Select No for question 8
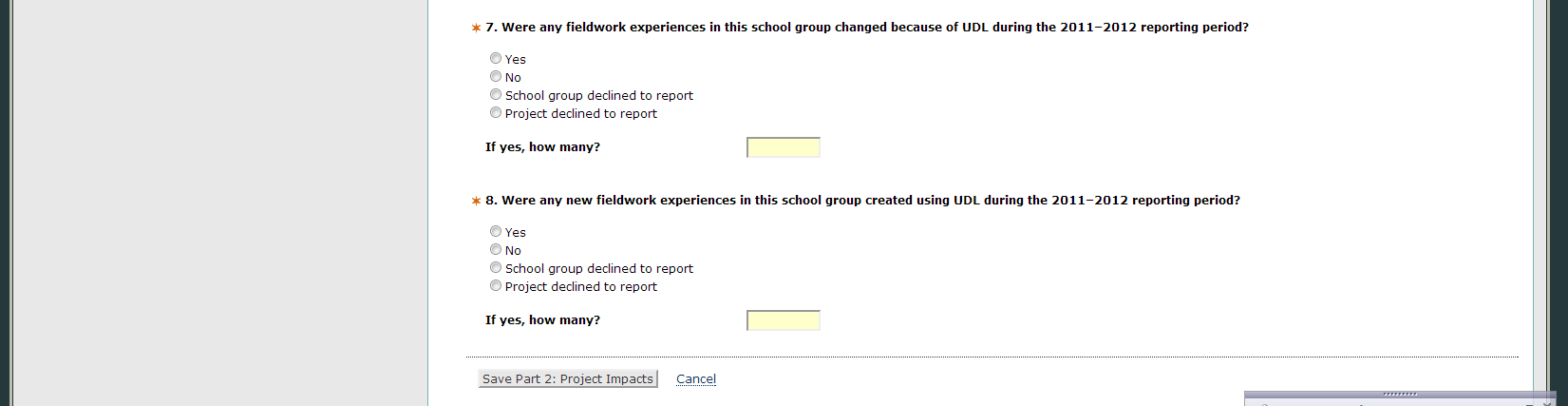This screenshot has width=1568, height=406. [496, 250]
